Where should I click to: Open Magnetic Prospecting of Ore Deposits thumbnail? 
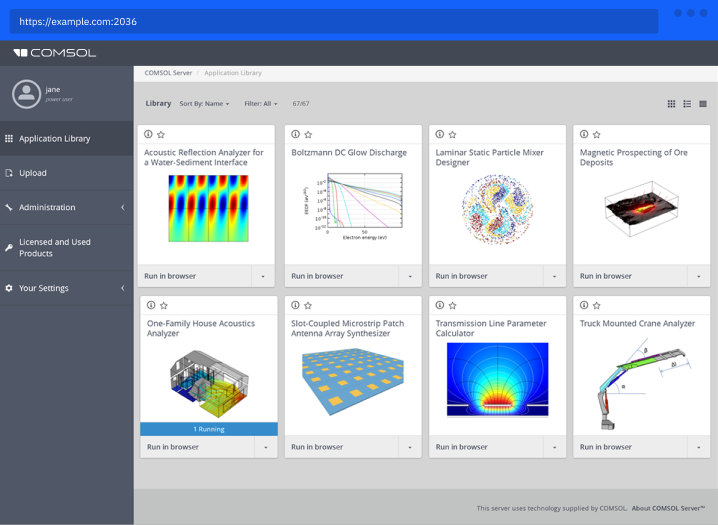pos(641,209)
